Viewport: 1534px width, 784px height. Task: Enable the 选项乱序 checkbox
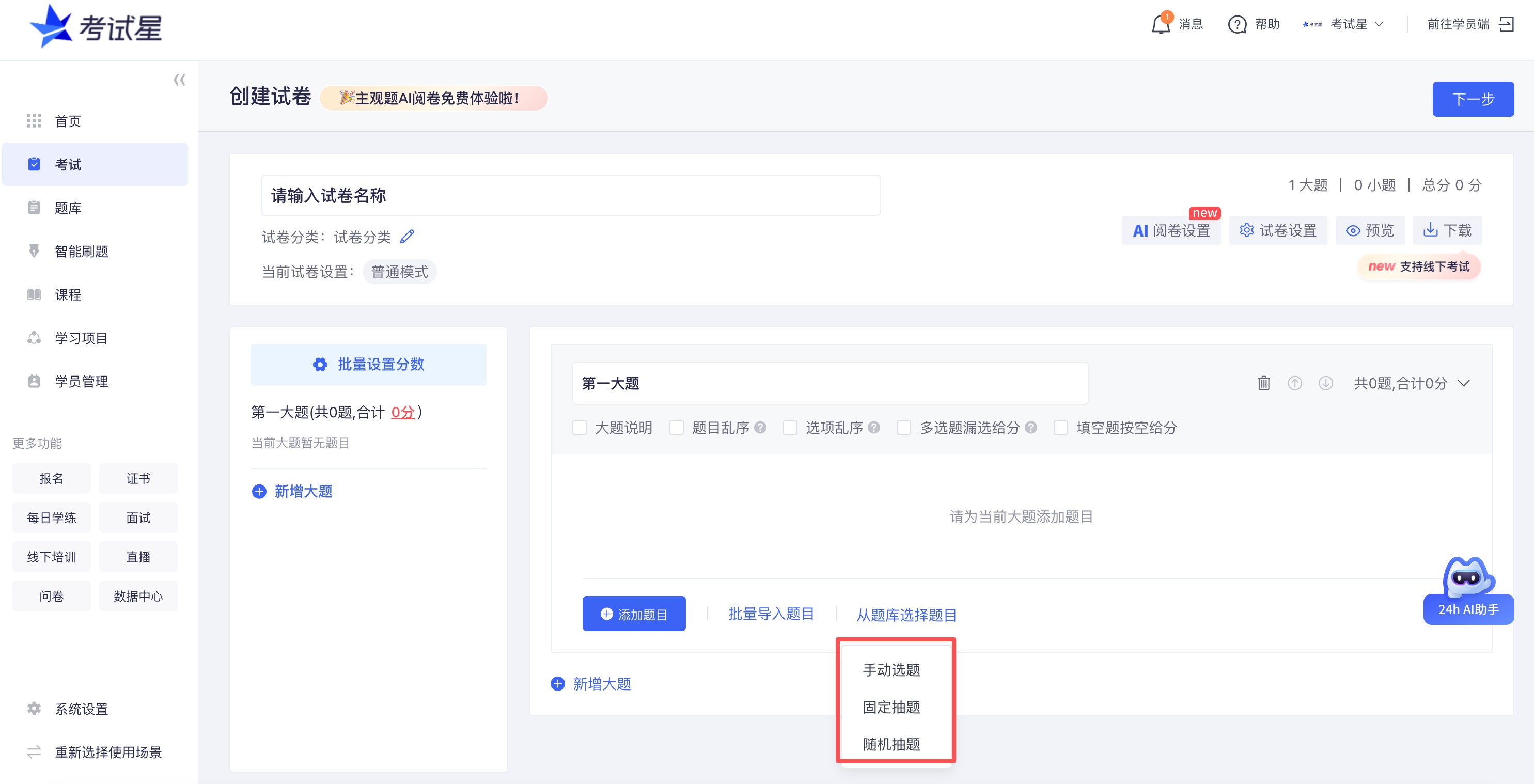tap(790, 428)
